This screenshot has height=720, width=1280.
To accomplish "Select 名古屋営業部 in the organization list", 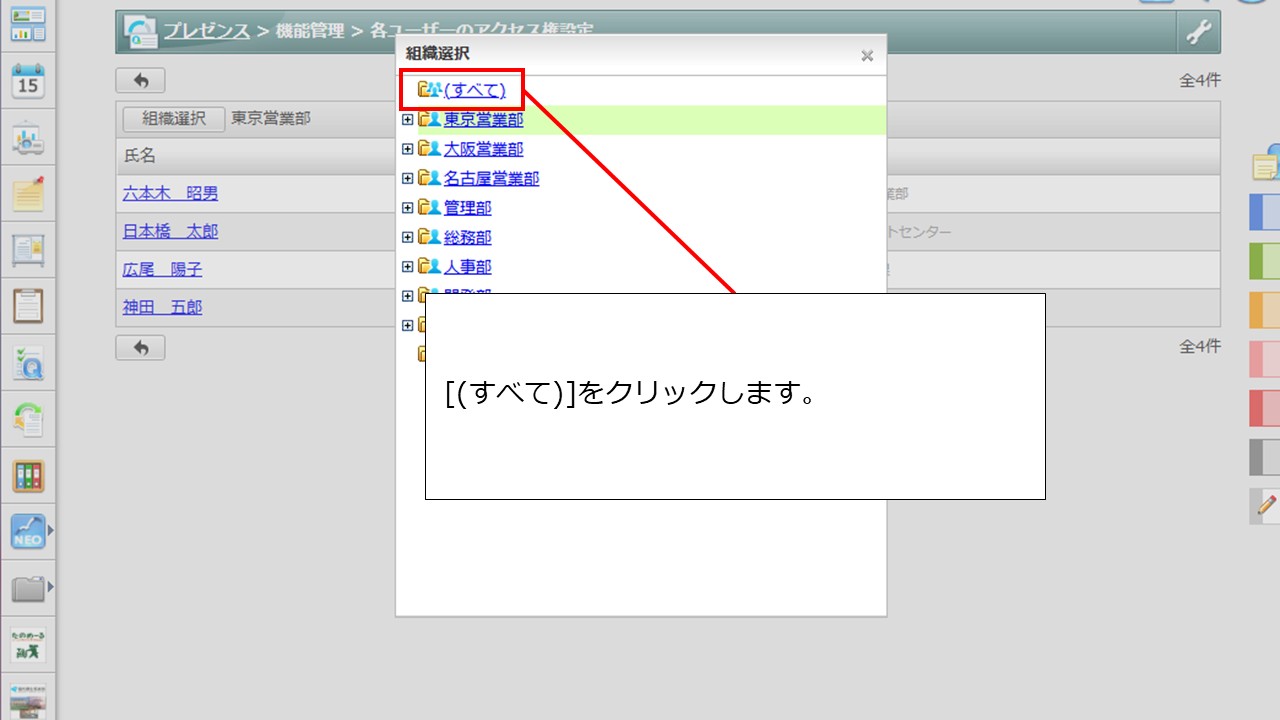I will (x=491, y=179).
